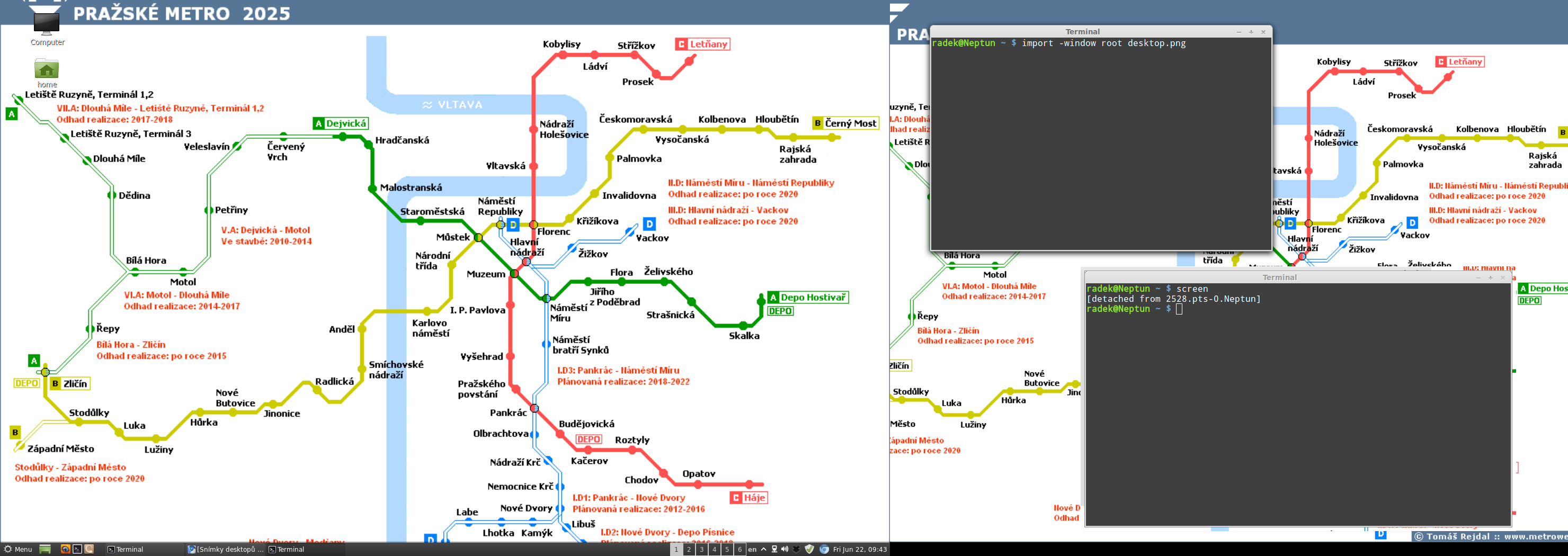Click the Anděl station label
This screenshot has width=1568, height=556.
pyautogui.click(x=342, y=330)
